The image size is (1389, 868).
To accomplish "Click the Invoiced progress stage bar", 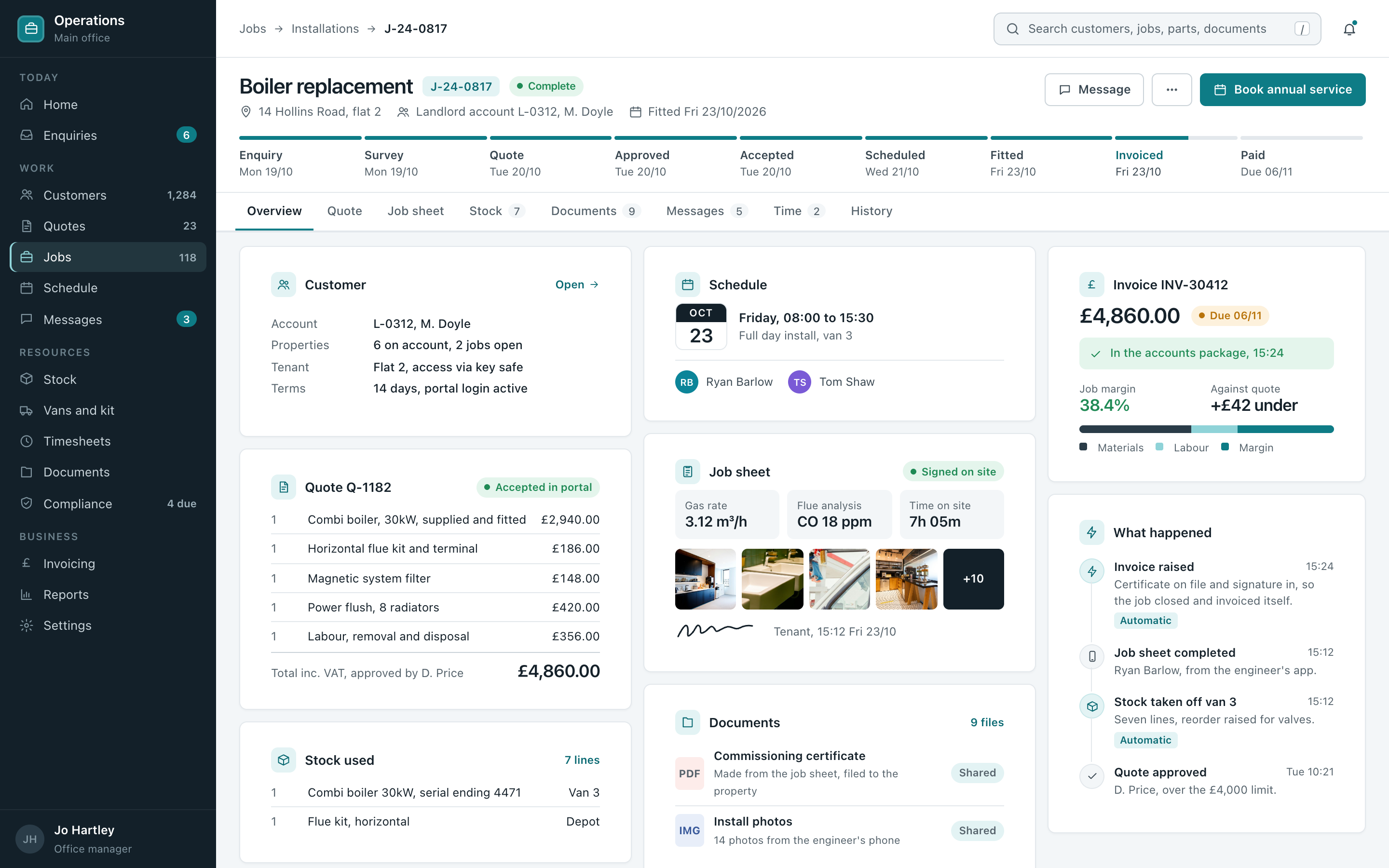I will [x=1176, y=138].
